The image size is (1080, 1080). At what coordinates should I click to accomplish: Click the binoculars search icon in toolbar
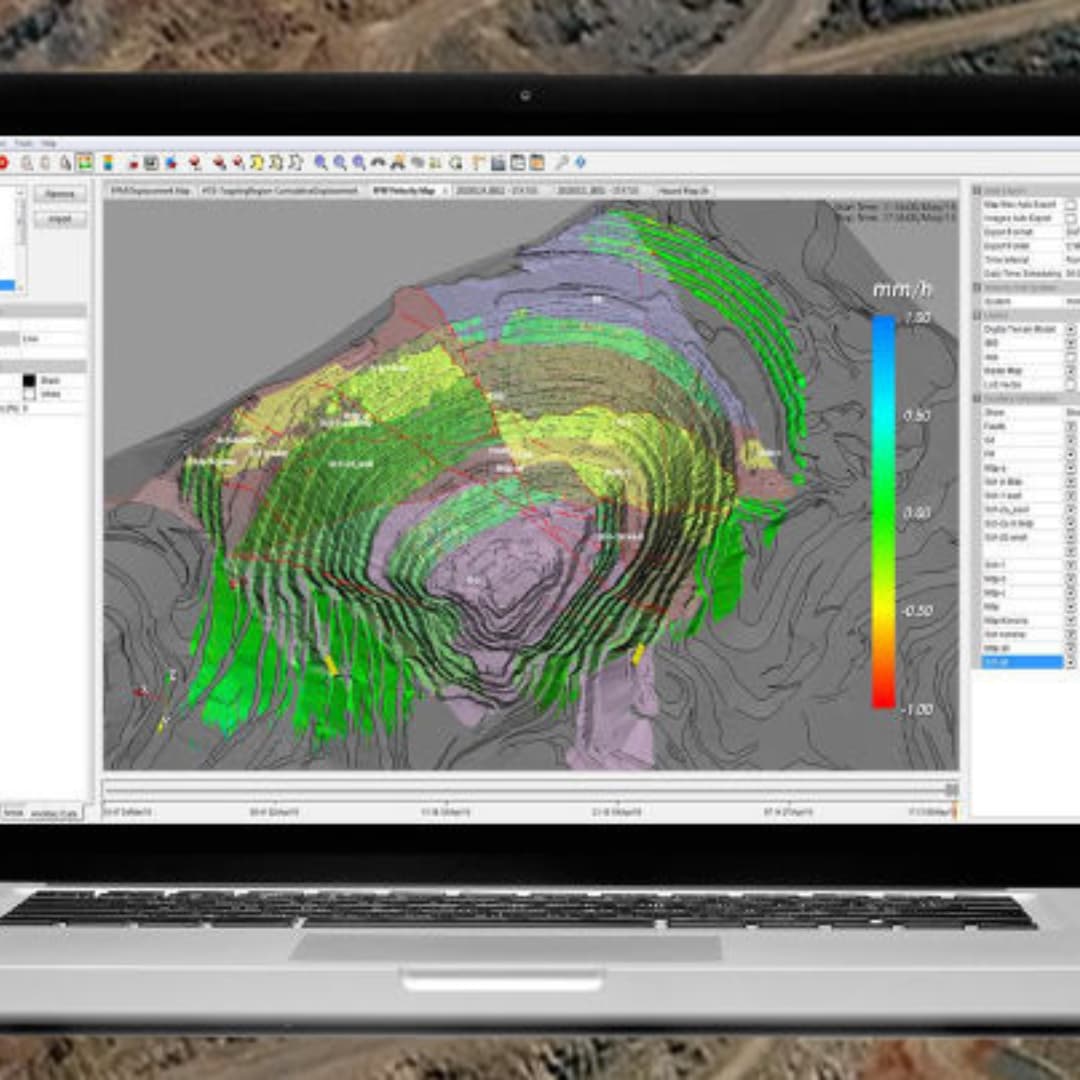(378, 163)
